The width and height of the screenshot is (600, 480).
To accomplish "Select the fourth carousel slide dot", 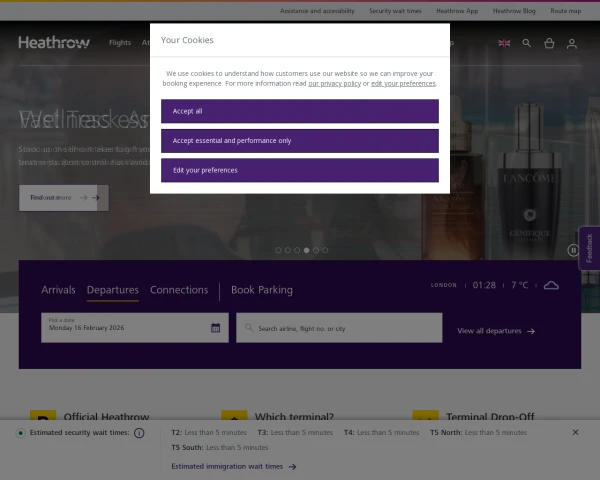I will click(x=307, y=250).
